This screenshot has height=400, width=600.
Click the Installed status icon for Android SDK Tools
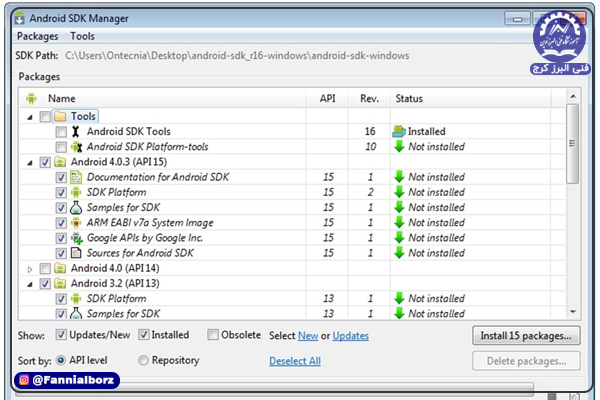coord(399,131)
